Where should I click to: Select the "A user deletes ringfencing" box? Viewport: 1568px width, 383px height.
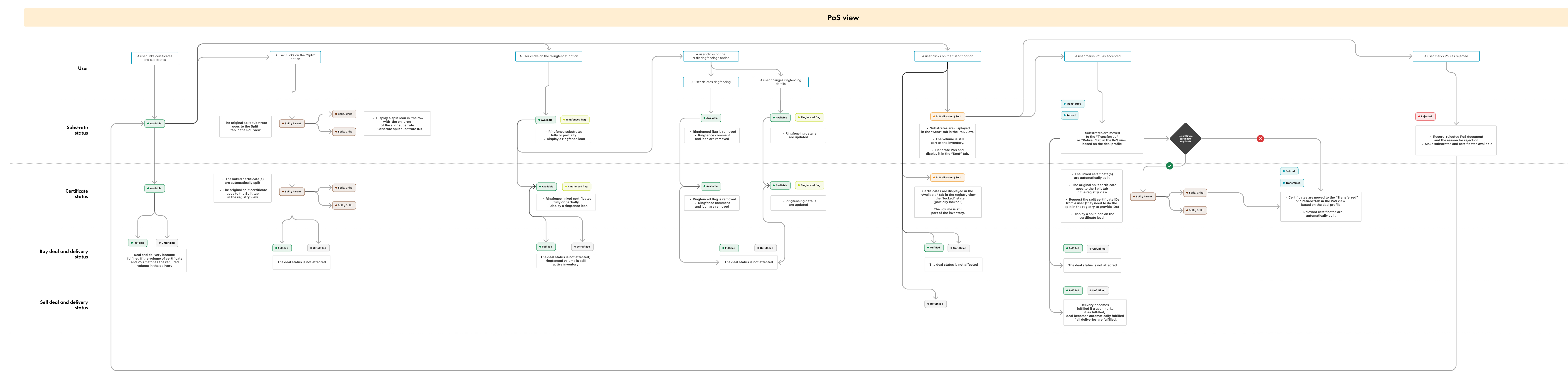coord(711,82)
